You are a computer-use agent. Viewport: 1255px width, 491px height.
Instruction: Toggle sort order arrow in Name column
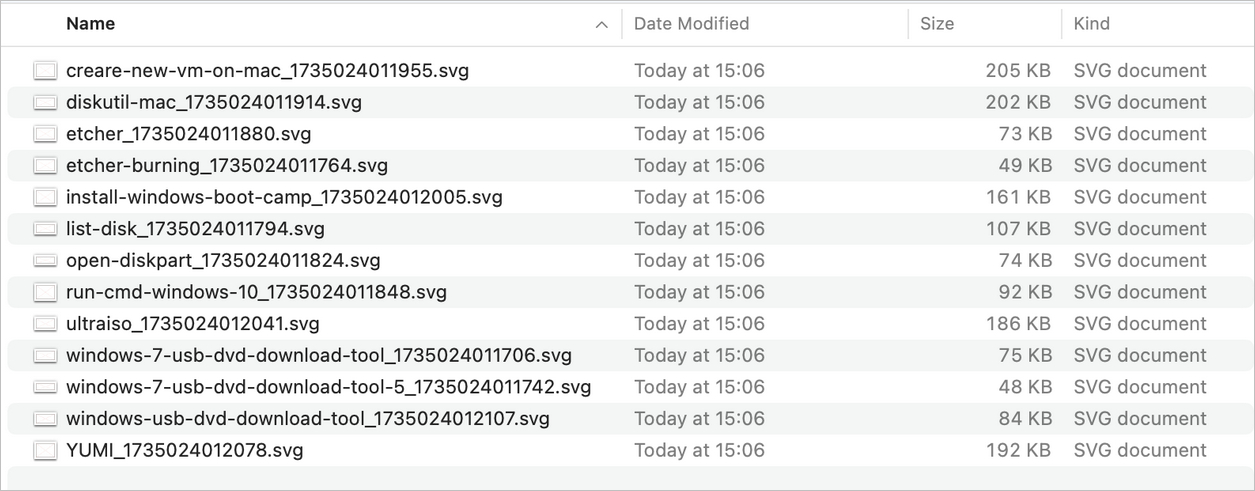[601, 24]
